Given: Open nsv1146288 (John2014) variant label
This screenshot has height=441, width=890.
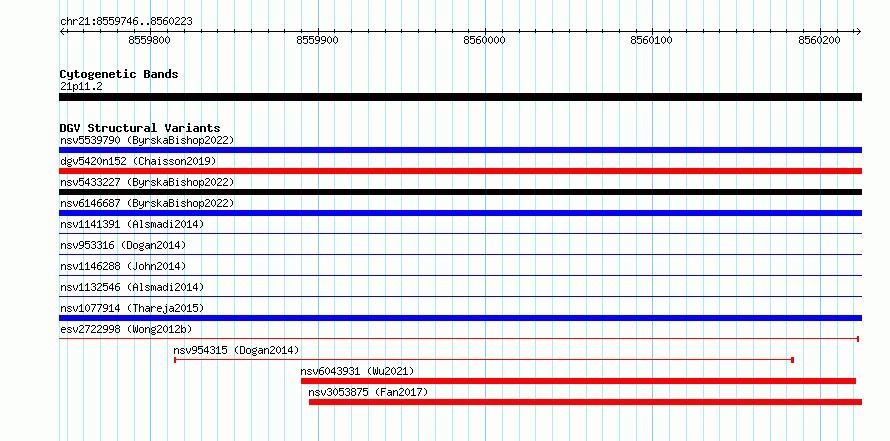Looking at the screenshot, I should click(x=123, y=266).
